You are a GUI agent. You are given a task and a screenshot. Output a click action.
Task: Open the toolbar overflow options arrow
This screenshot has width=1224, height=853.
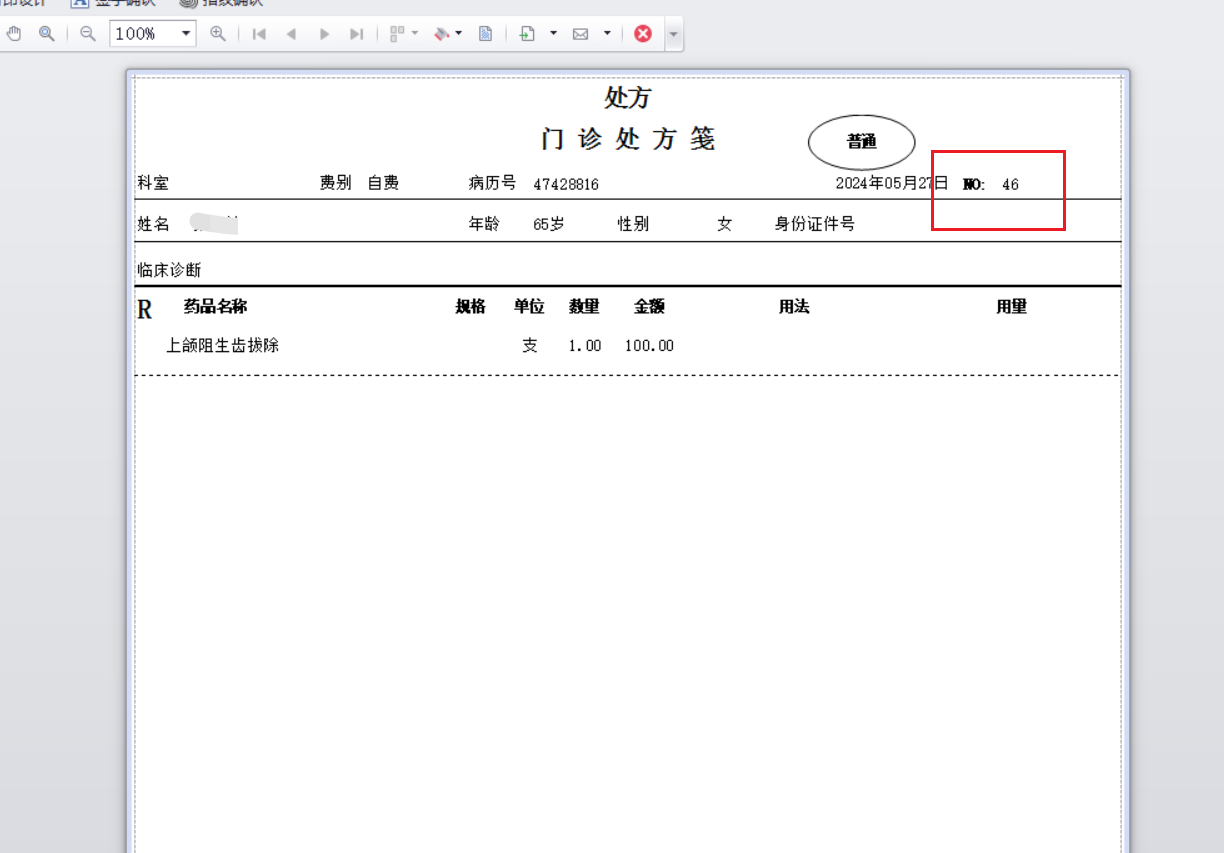click(x=674, y=34)
